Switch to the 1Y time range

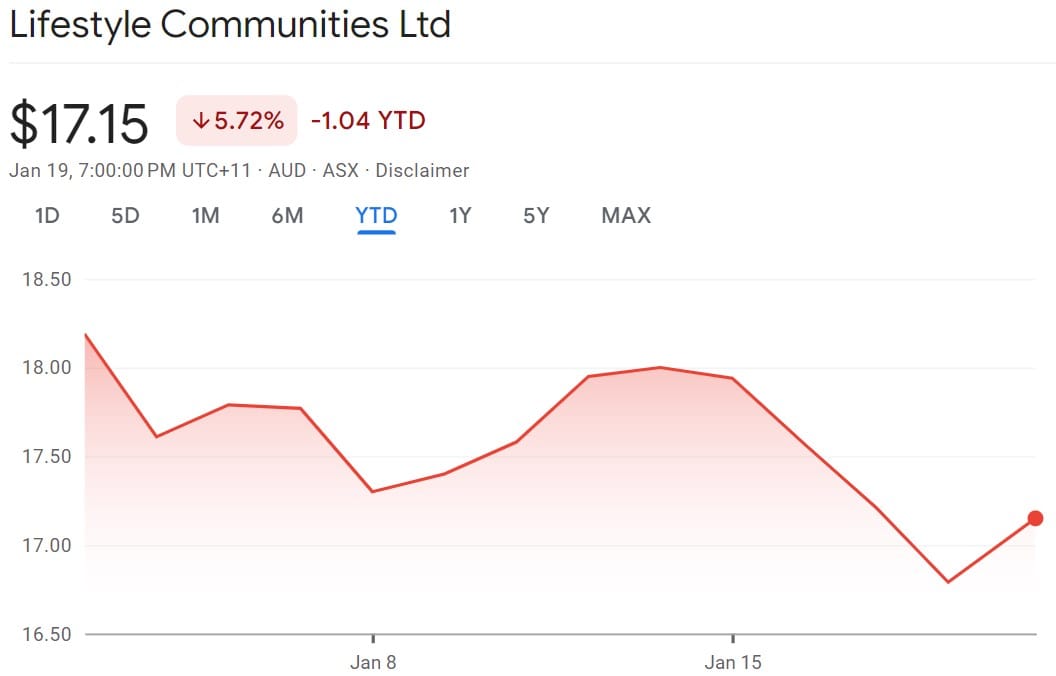459,215
